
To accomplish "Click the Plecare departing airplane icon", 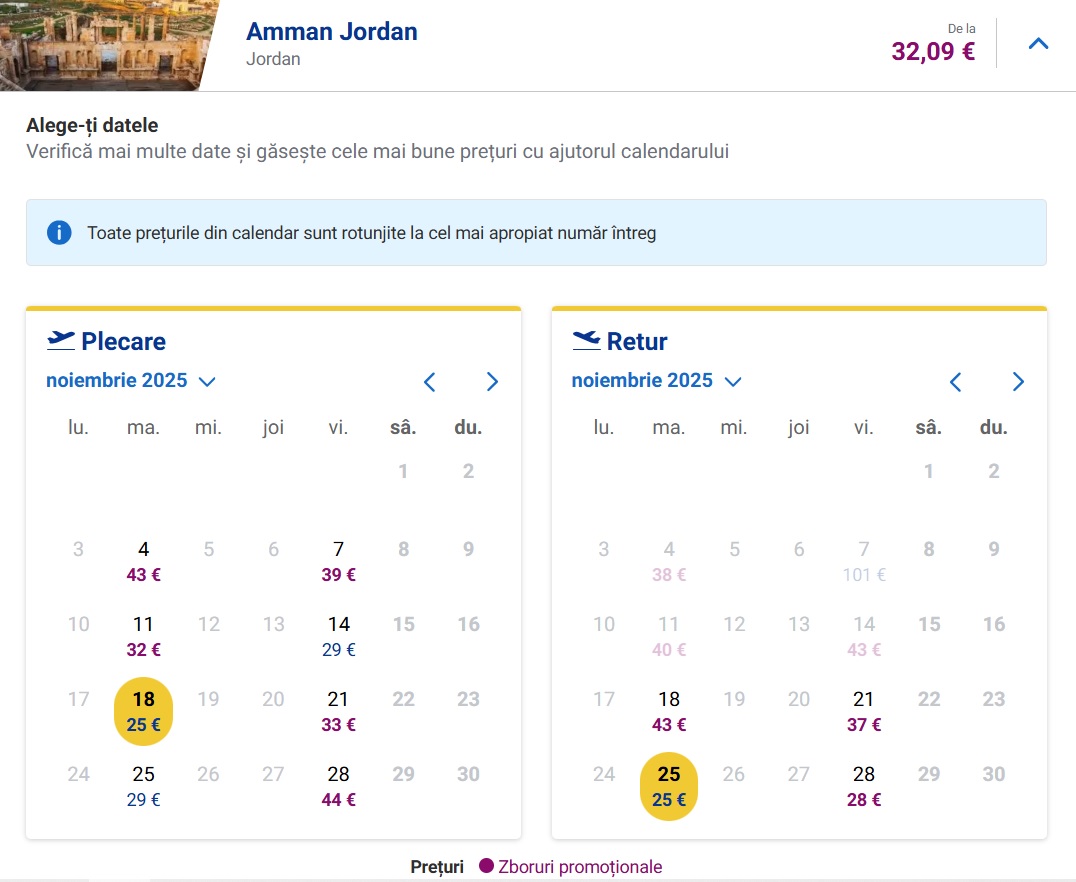I will click(61, 341).
